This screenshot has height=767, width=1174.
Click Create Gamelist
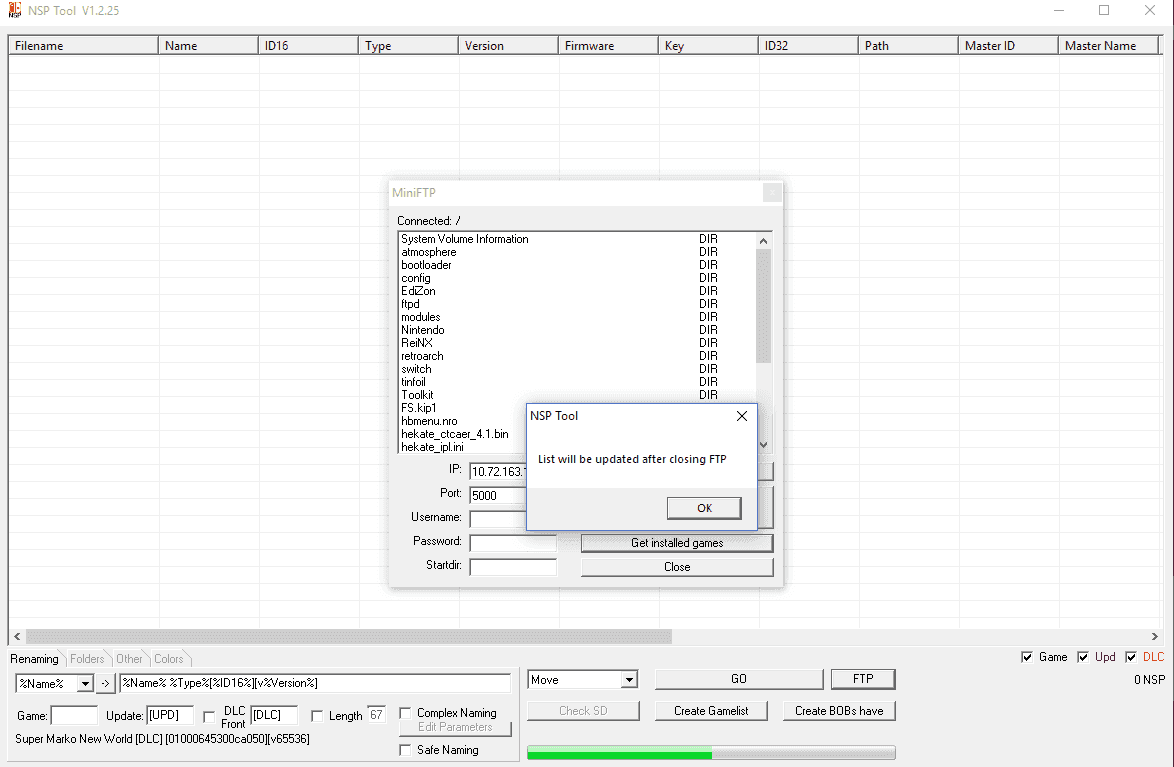pos(711,711)
